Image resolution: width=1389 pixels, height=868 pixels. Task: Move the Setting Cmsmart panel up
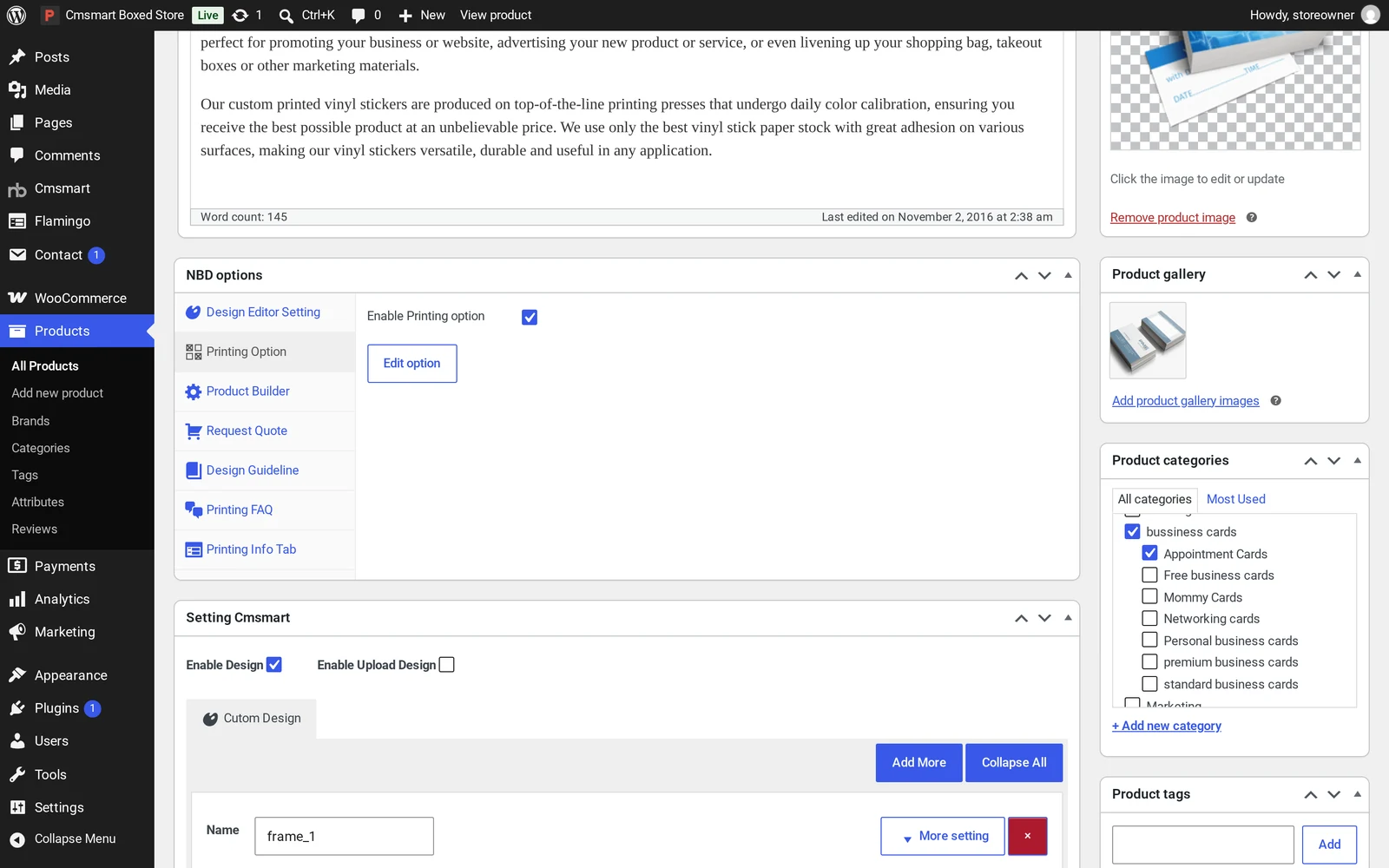[1021, 618]
